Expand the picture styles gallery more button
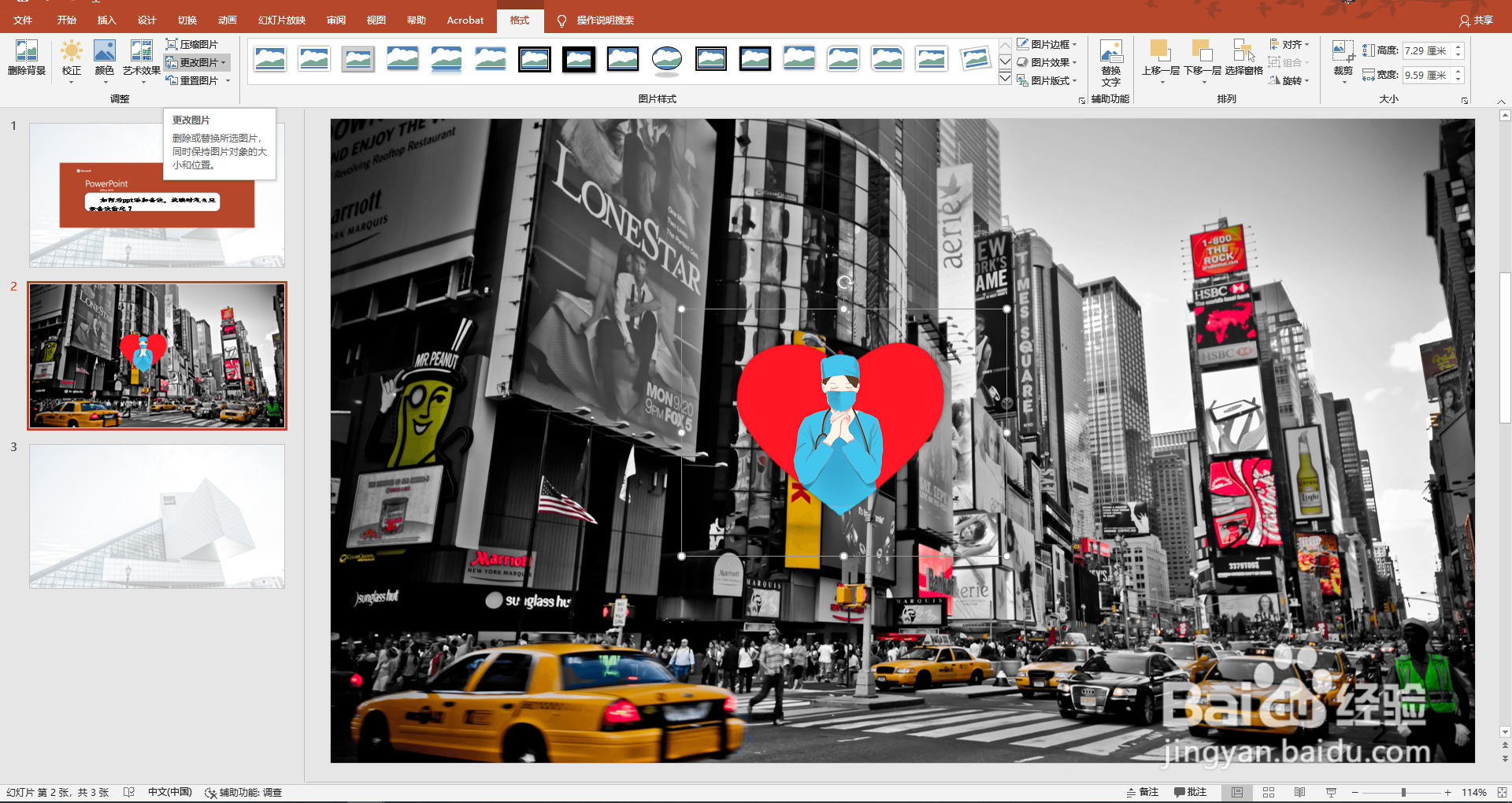Screen dimensions: 1512x803 [1005, 78]
